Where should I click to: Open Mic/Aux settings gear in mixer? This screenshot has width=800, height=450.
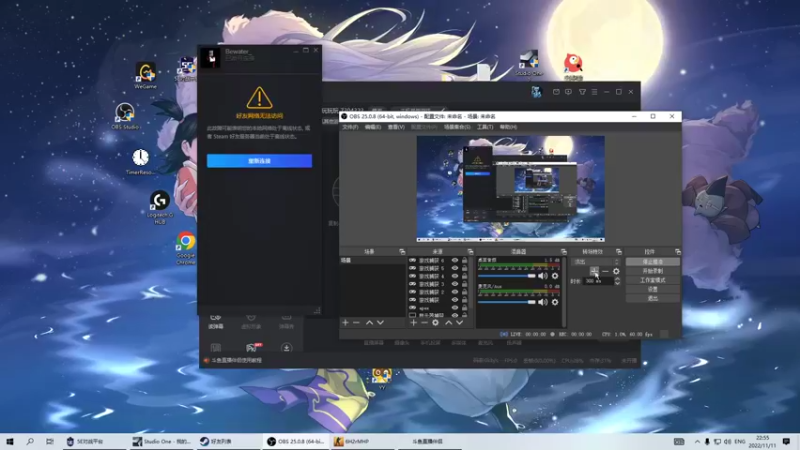click(x=555, y=302)
